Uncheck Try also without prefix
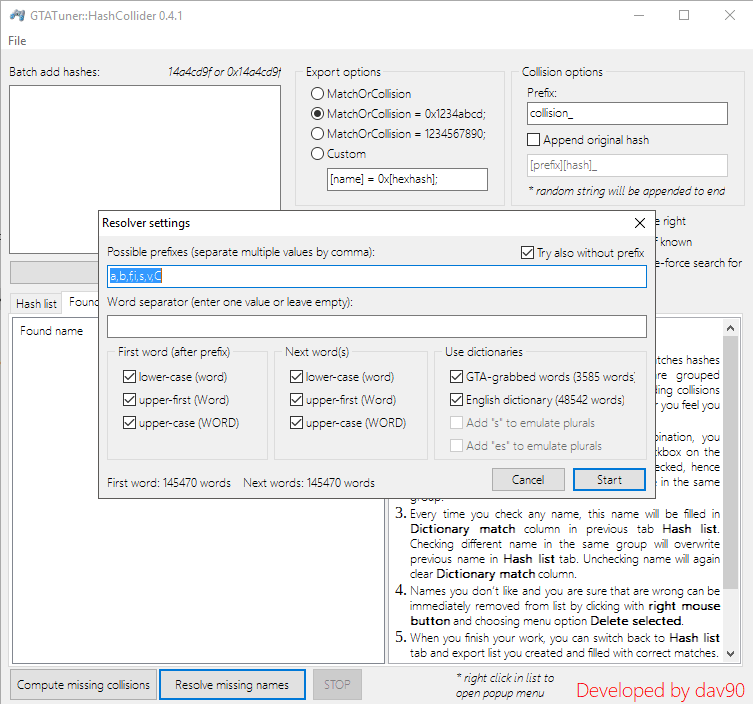The image size is (753, 704). 528,253
